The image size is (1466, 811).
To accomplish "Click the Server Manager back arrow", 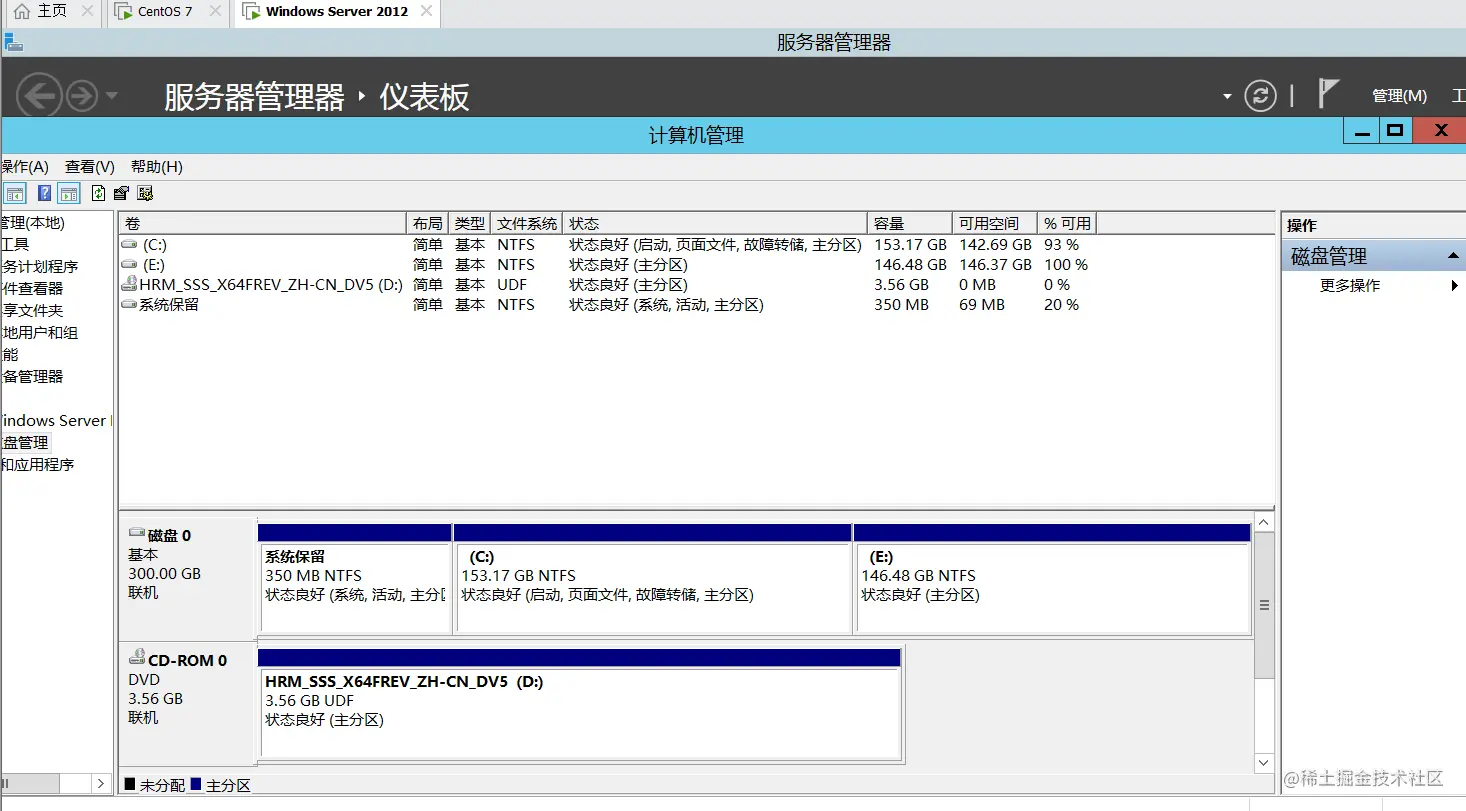I will pos(38,96).
